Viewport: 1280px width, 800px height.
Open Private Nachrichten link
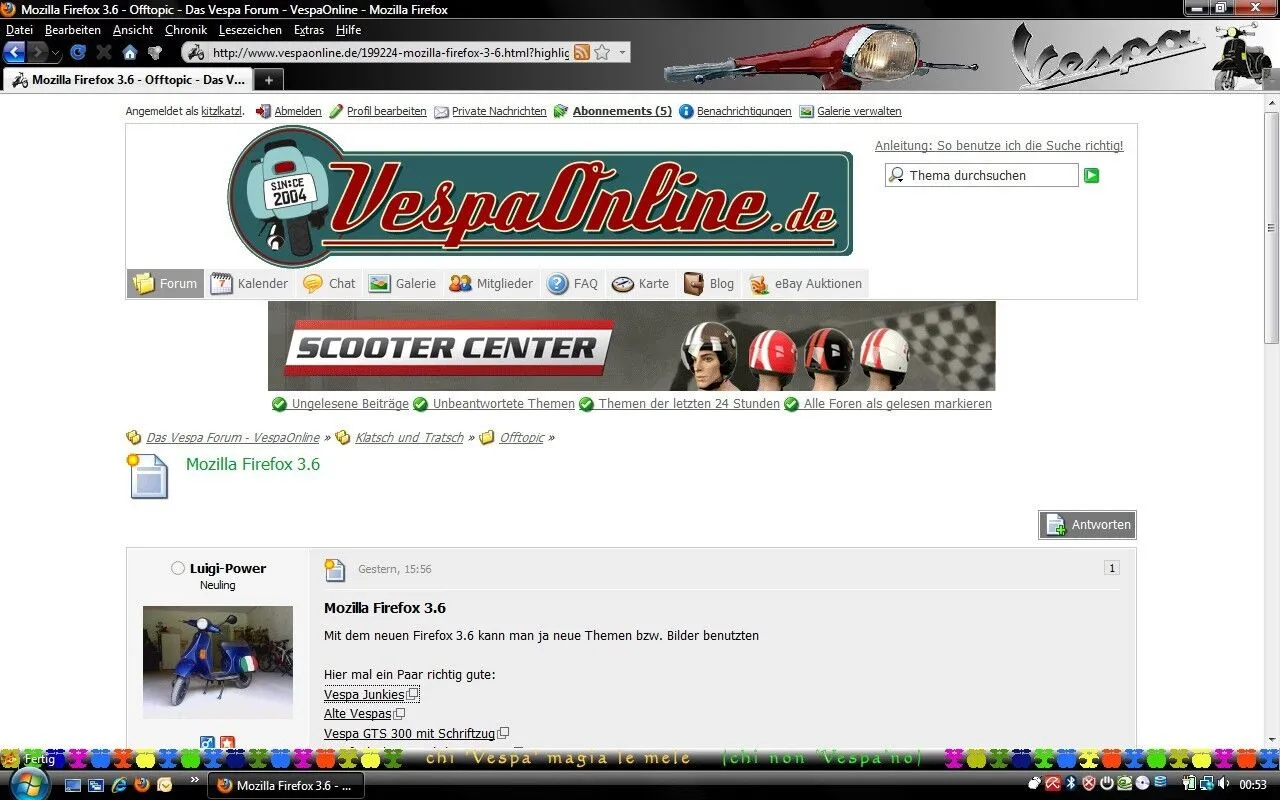499,111
